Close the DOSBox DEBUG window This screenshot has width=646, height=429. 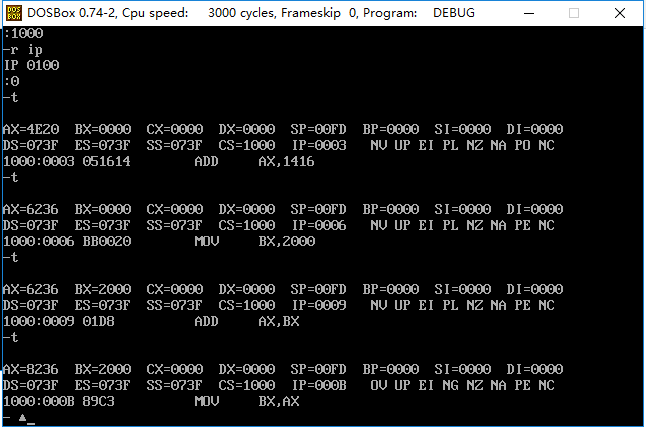tap(620, 13)
